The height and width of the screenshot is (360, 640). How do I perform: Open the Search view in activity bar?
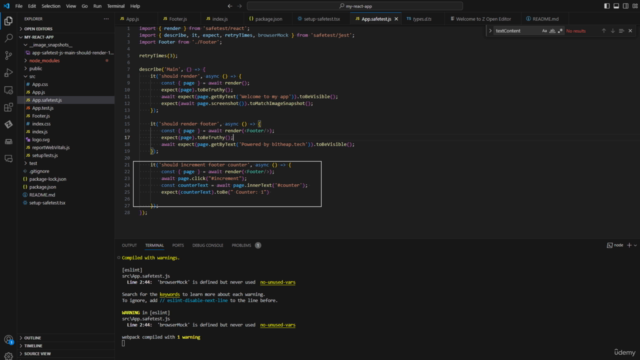point(8,38)
